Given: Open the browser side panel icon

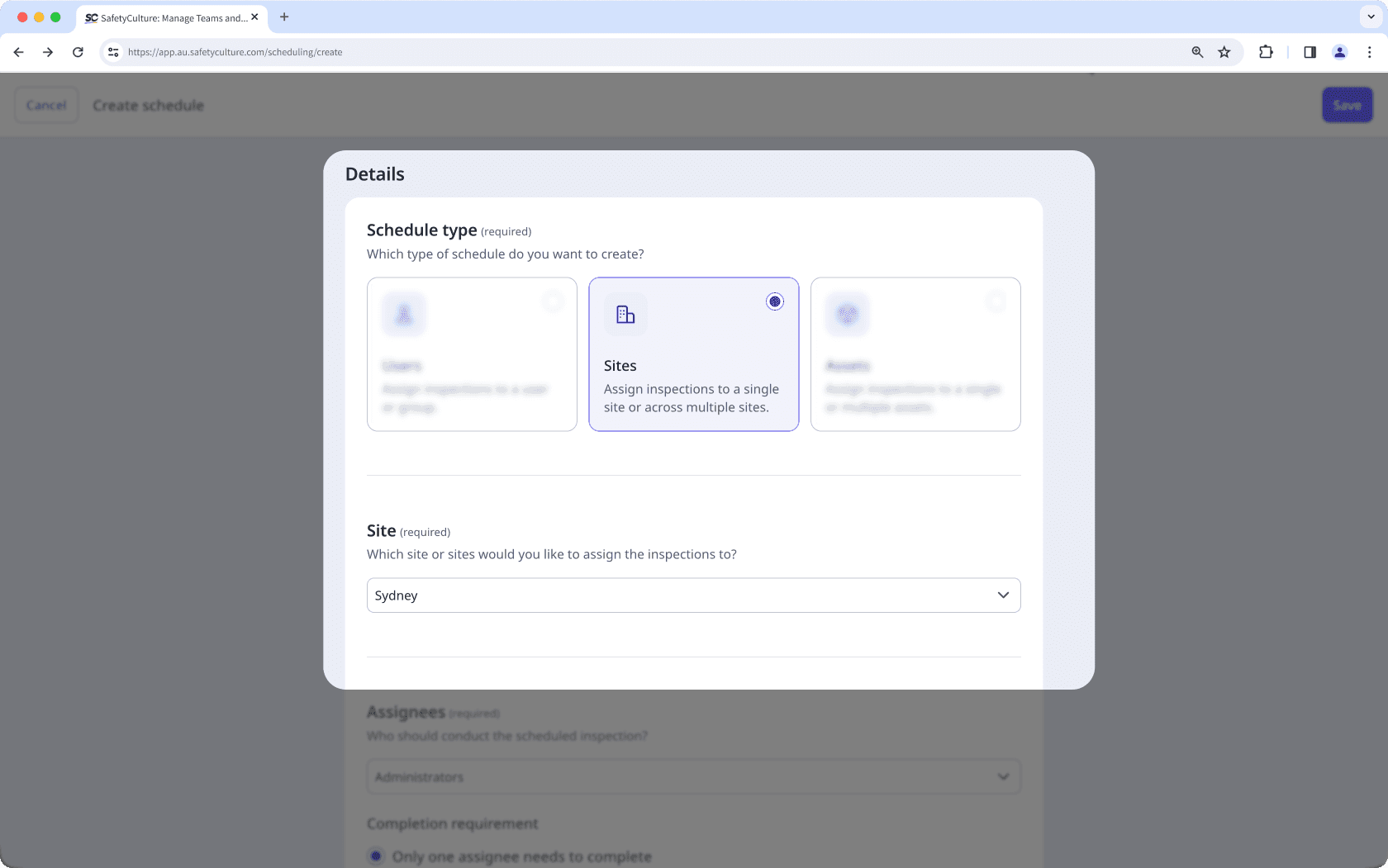Looking at the screenshot, I should pos(1309,52).
